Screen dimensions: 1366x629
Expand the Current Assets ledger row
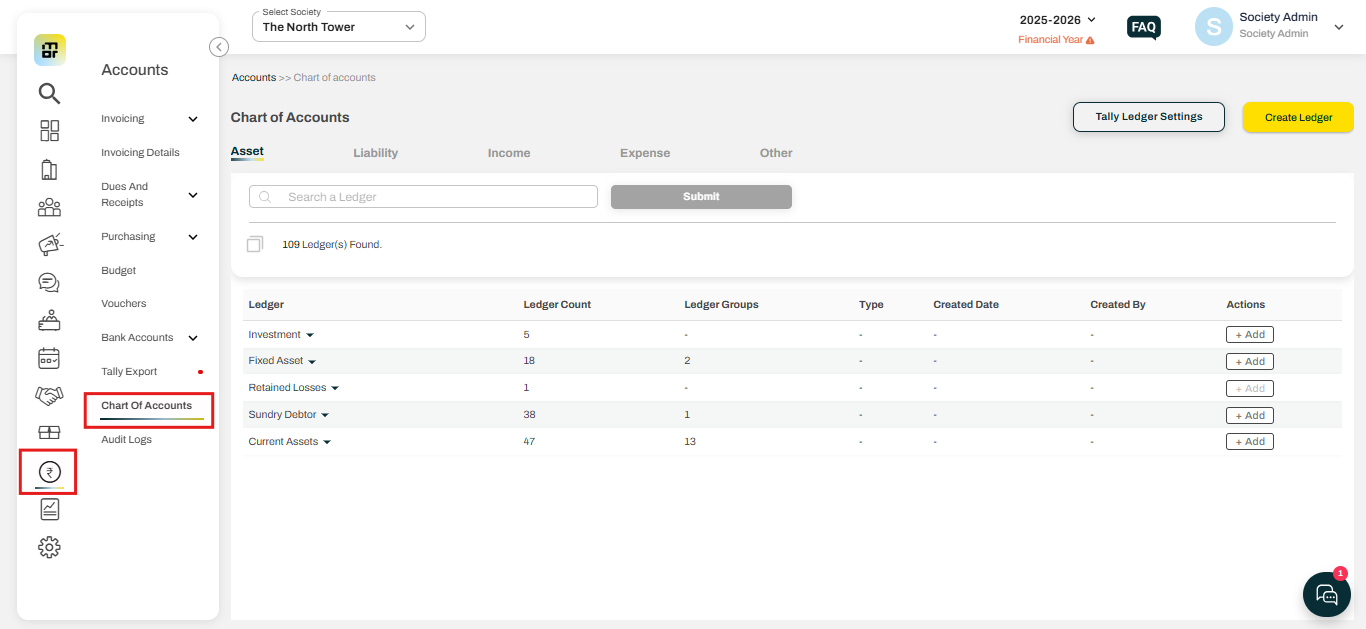click(x=327, y=442)
